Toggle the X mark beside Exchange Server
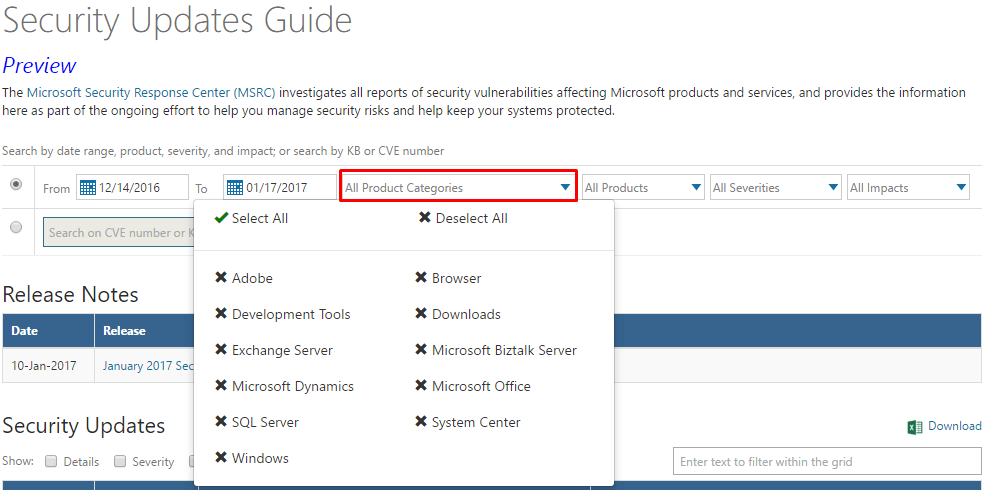 221,350
